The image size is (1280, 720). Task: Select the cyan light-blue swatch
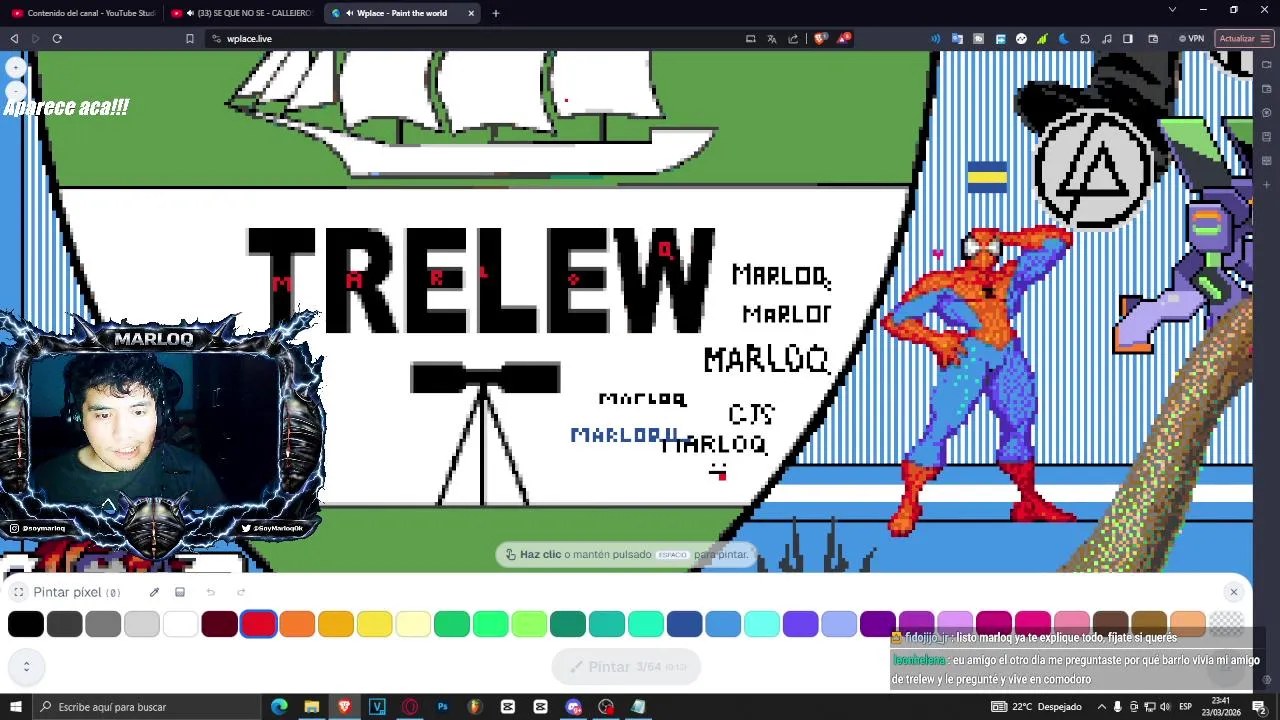(762, 624)
